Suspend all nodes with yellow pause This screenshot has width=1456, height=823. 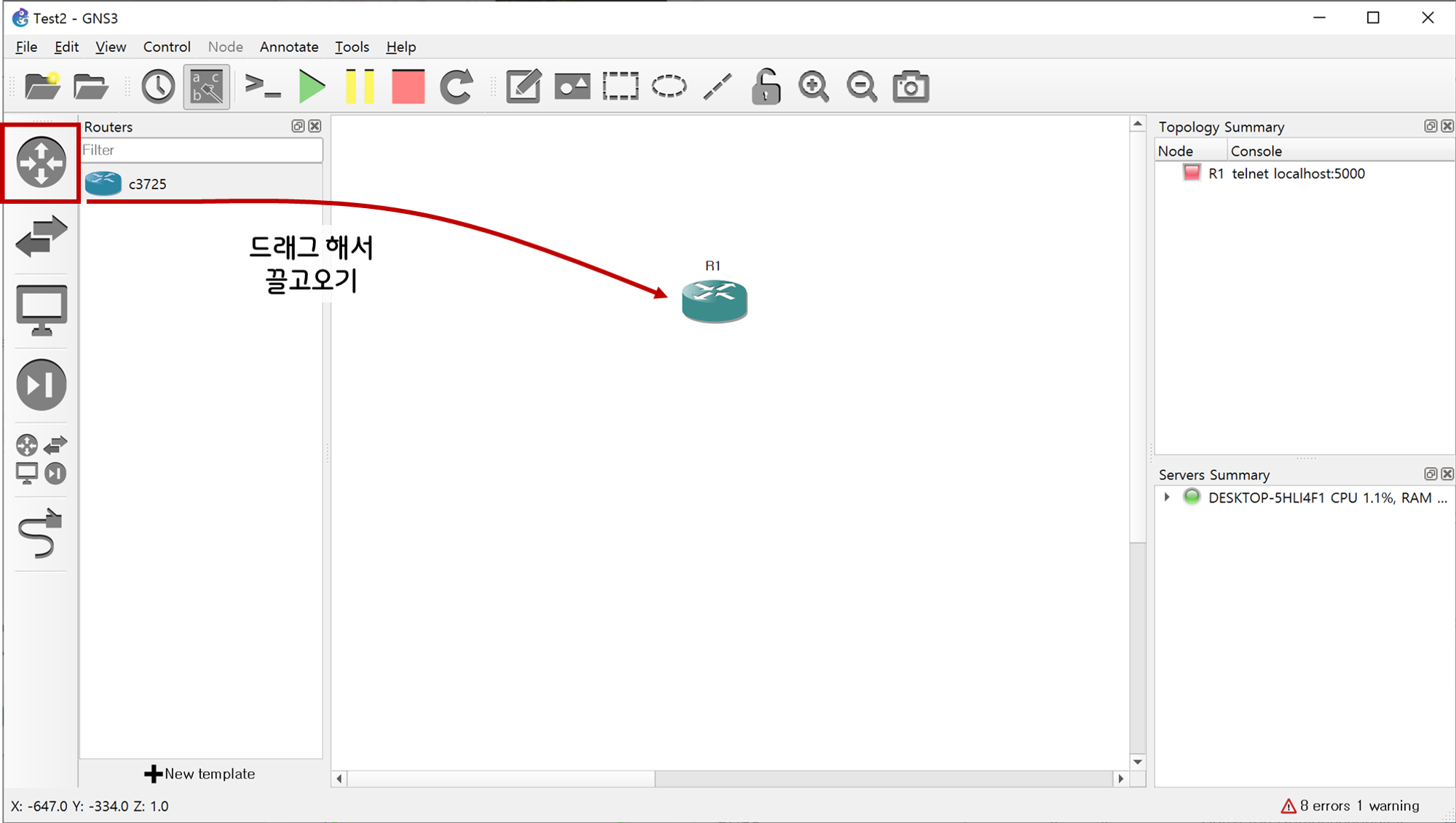pos(360,87)
